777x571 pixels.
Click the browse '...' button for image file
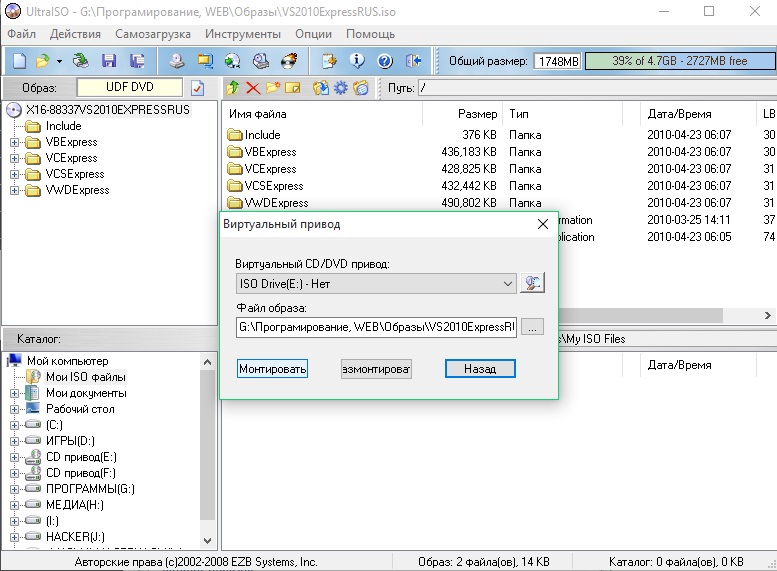click(532, 327)
